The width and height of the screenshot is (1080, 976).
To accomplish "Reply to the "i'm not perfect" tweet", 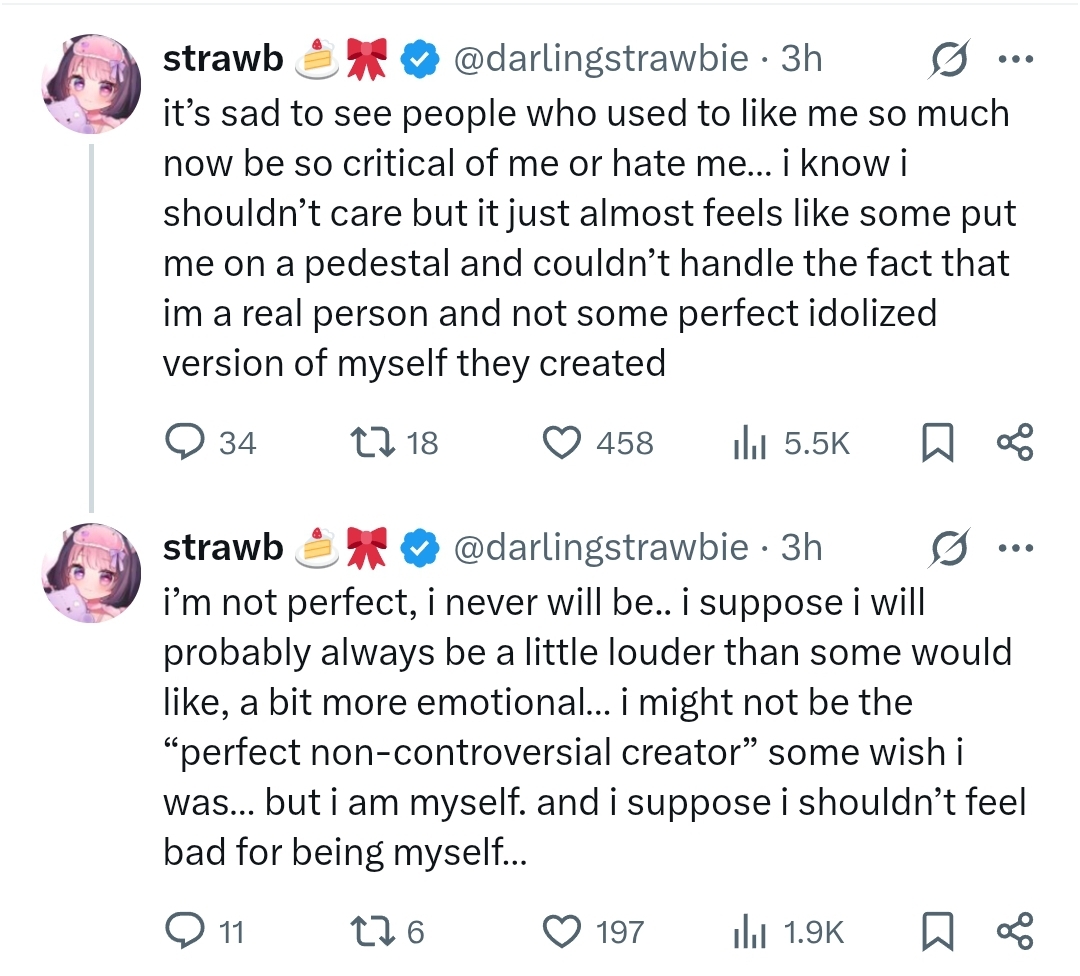I will (182, 932).
